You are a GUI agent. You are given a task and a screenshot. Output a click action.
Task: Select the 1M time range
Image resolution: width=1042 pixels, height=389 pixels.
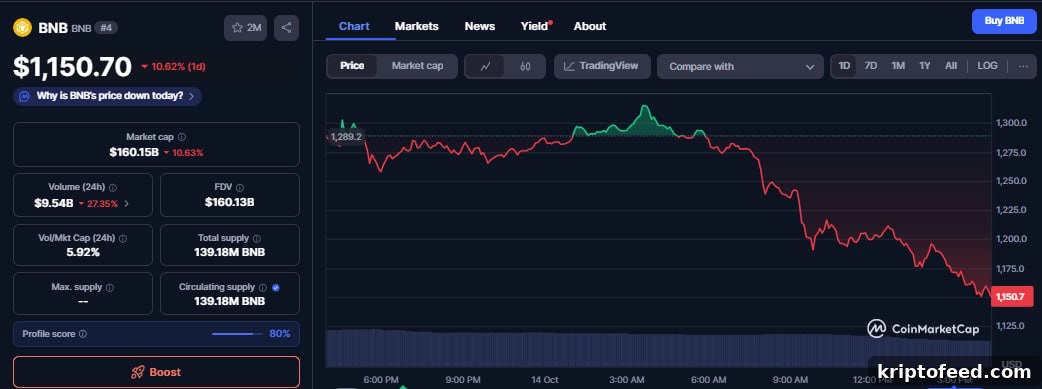[x=898, y=66]
